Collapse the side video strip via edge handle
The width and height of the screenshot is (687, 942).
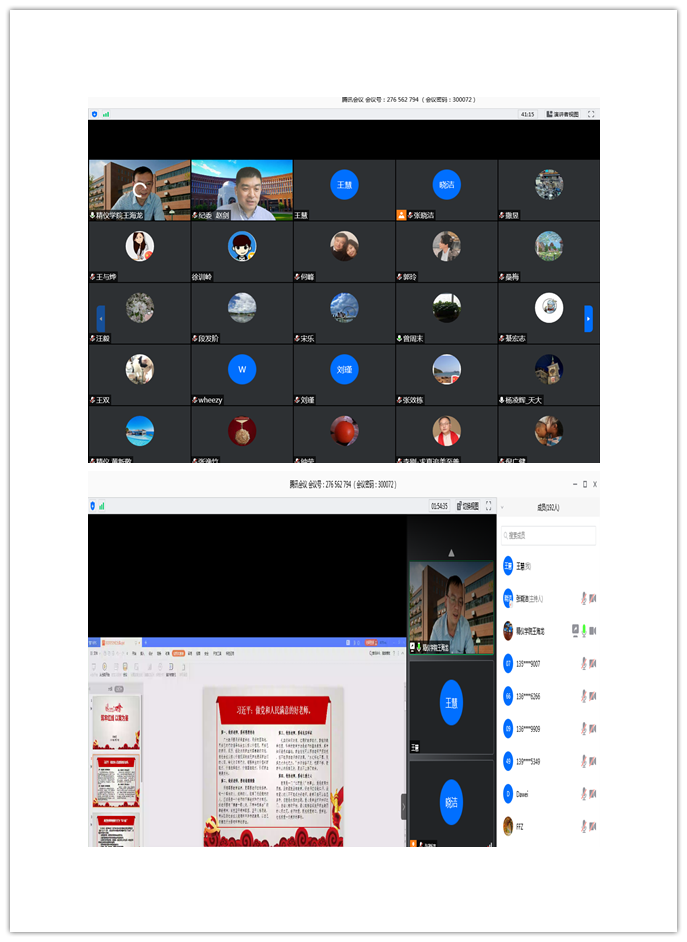404,806
